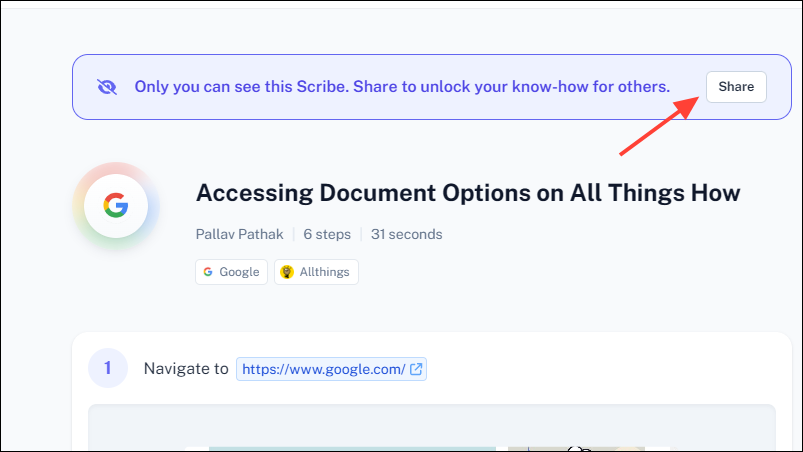Click the Allthings lightbulb icon
Image resolution: width=803 pixels, height=452 pixels.
[x=287, y=272]
